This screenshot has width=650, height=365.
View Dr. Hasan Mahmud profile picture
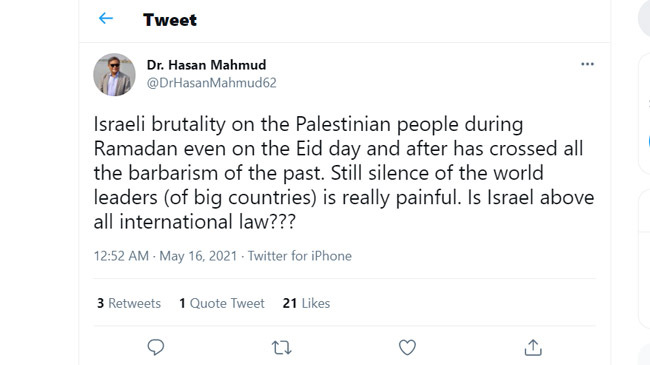pos(114,75)
